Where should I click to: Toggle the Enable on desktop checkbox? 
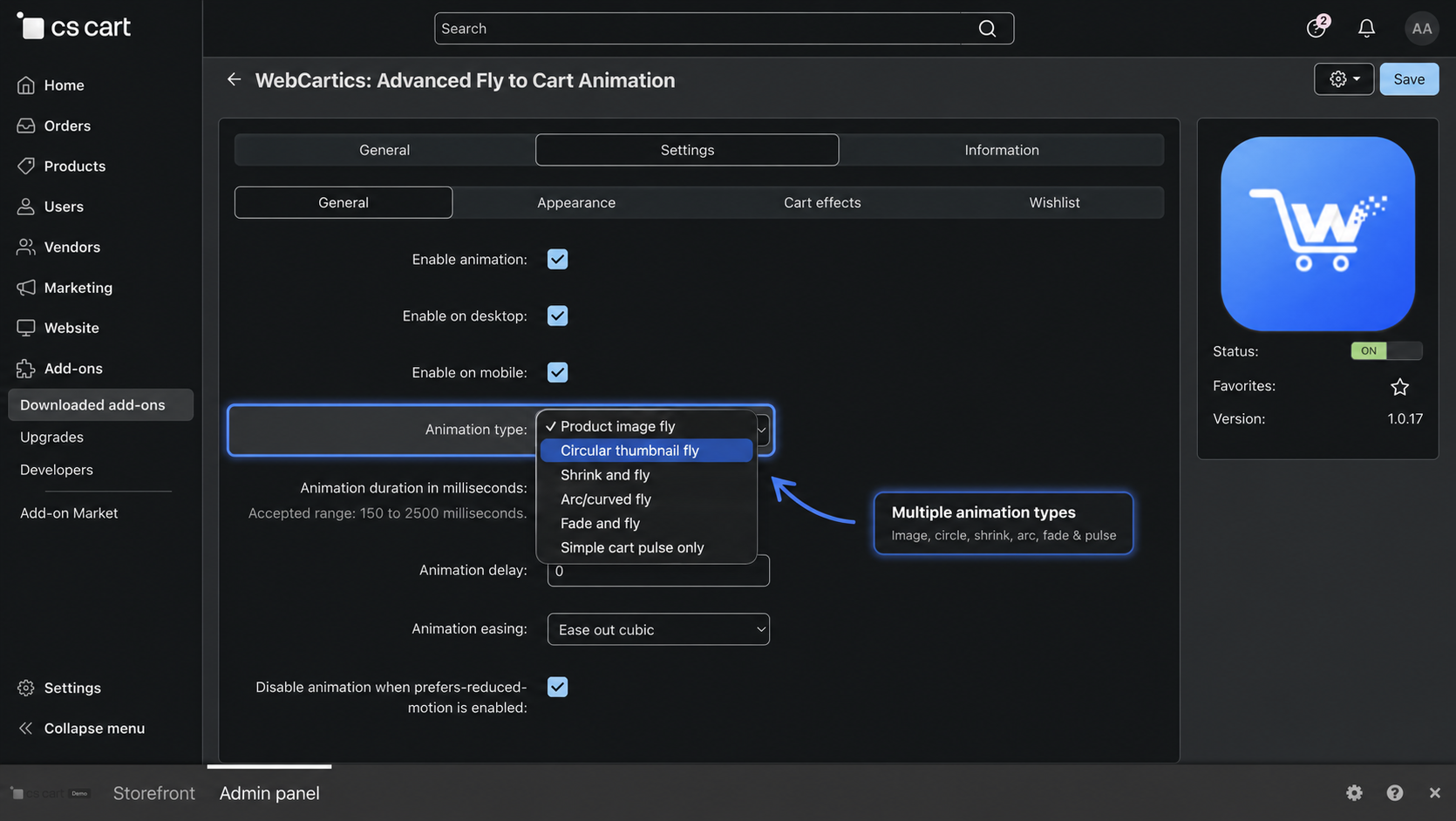tap(557, 316)
